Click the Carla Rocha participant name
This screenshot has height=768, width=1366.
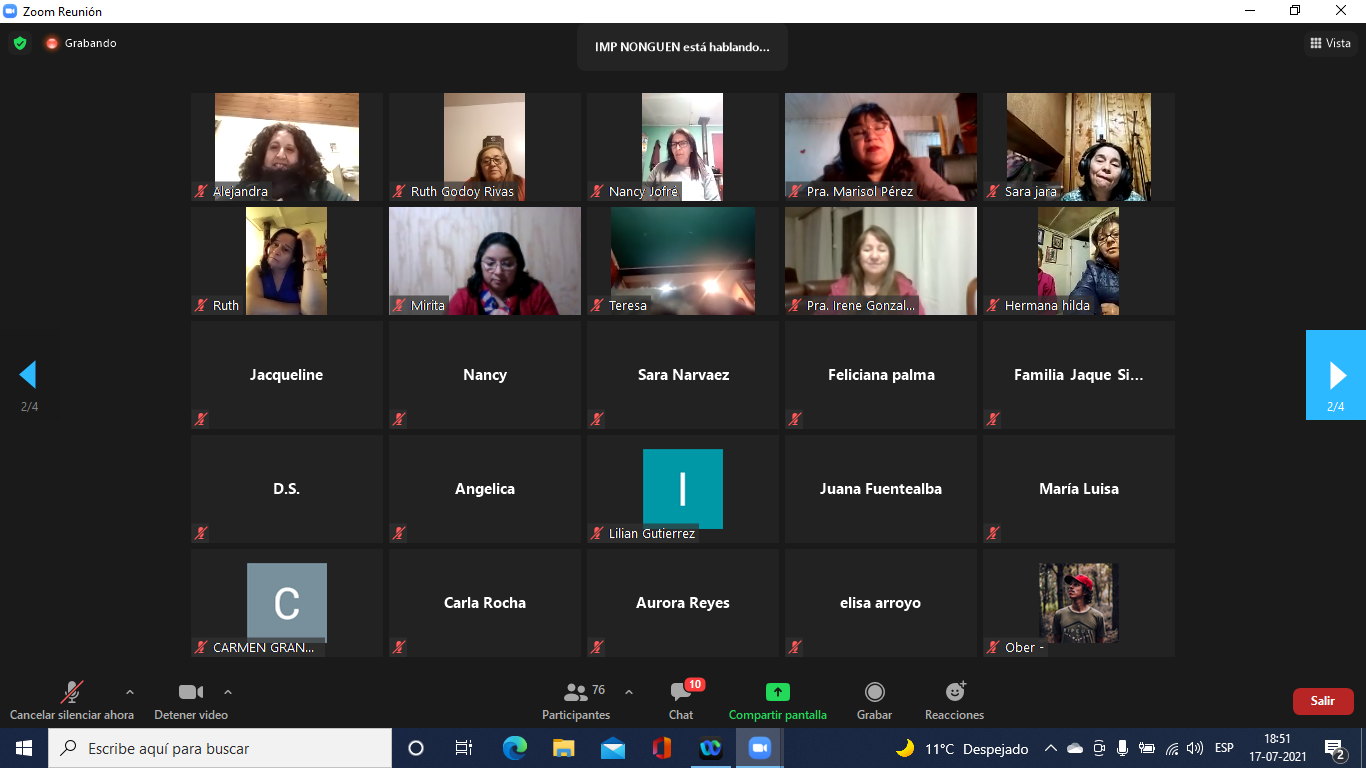tap(485, 603)
